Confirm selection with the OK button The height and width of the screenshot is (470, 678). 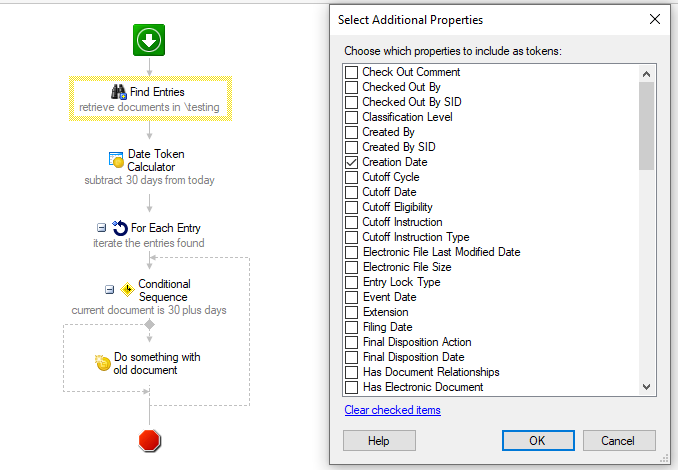point(538,441)
